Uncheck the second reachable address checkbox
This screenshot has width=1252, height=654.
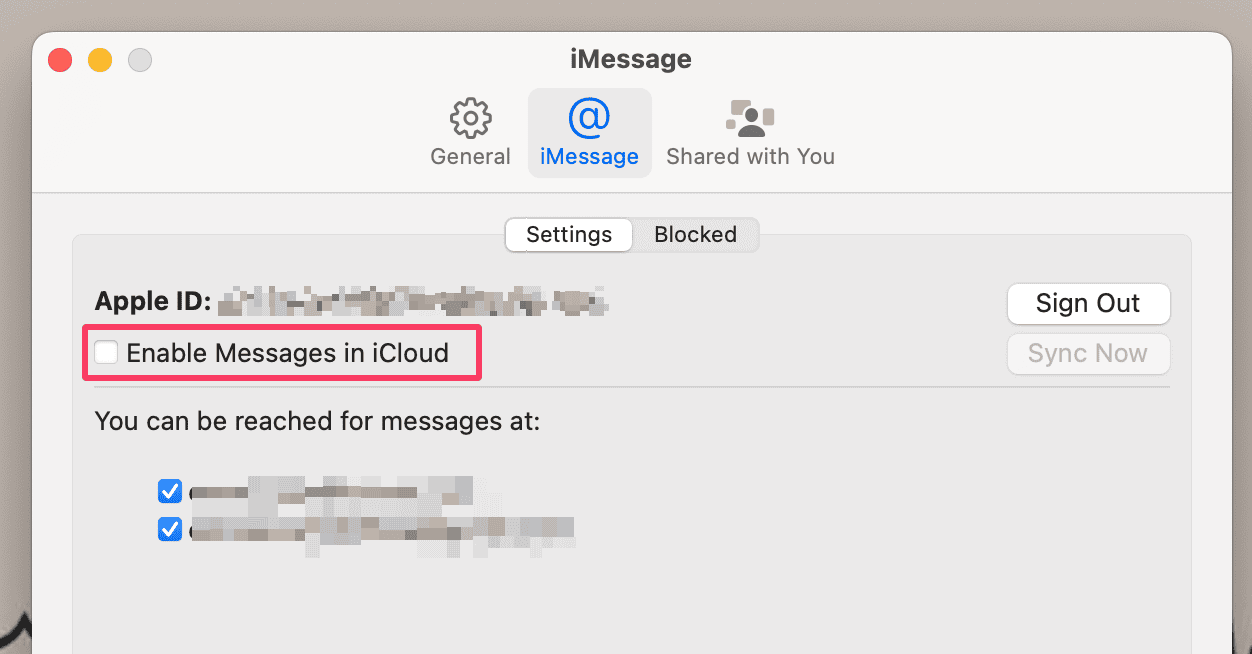click(x=170, y=529)
